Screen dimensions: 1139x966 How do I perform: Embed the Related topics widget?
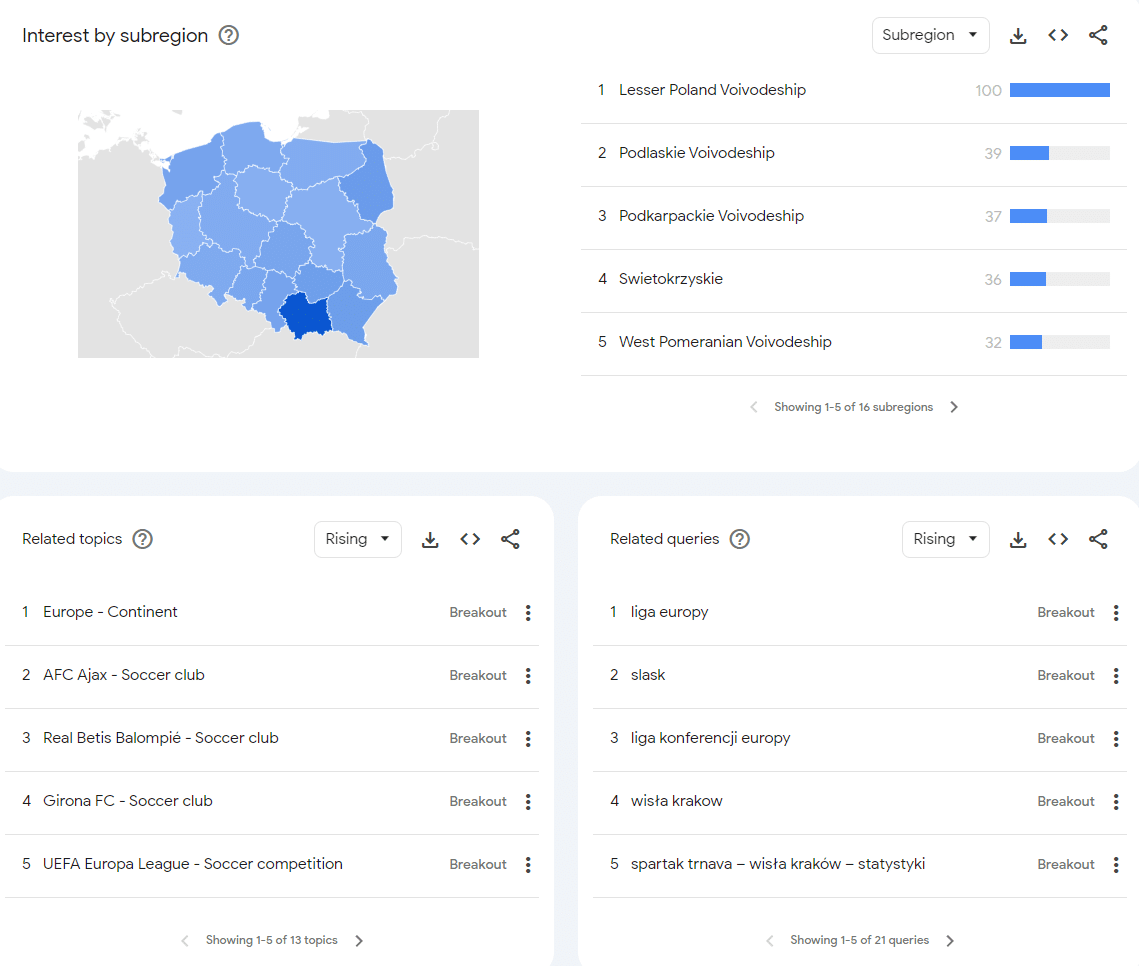pos(470,539)
